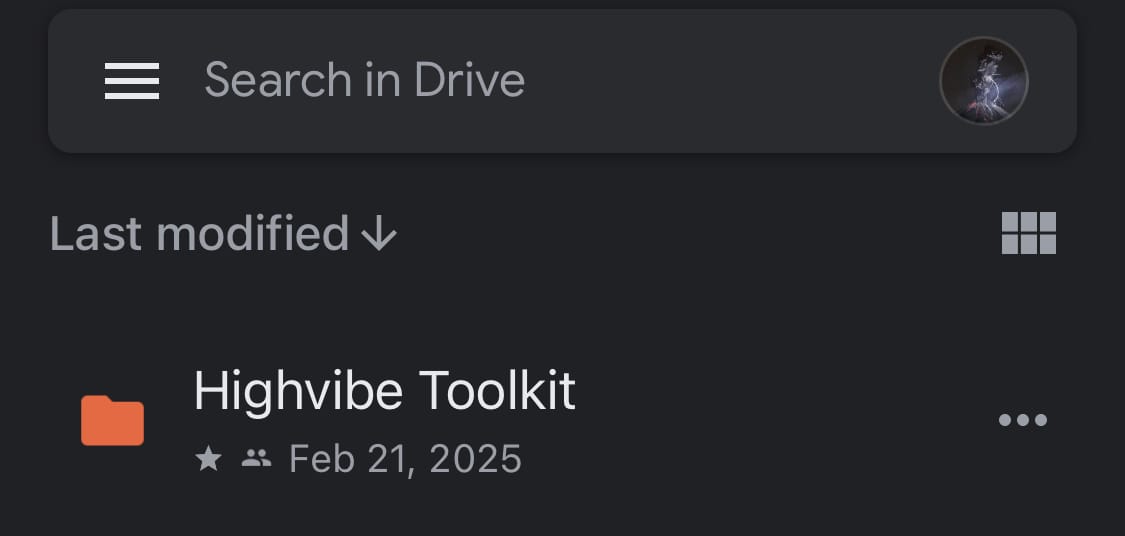Switch to grid view layout
The width and height of the screenshot is (1125, 536).
[x=1028, y=233]
